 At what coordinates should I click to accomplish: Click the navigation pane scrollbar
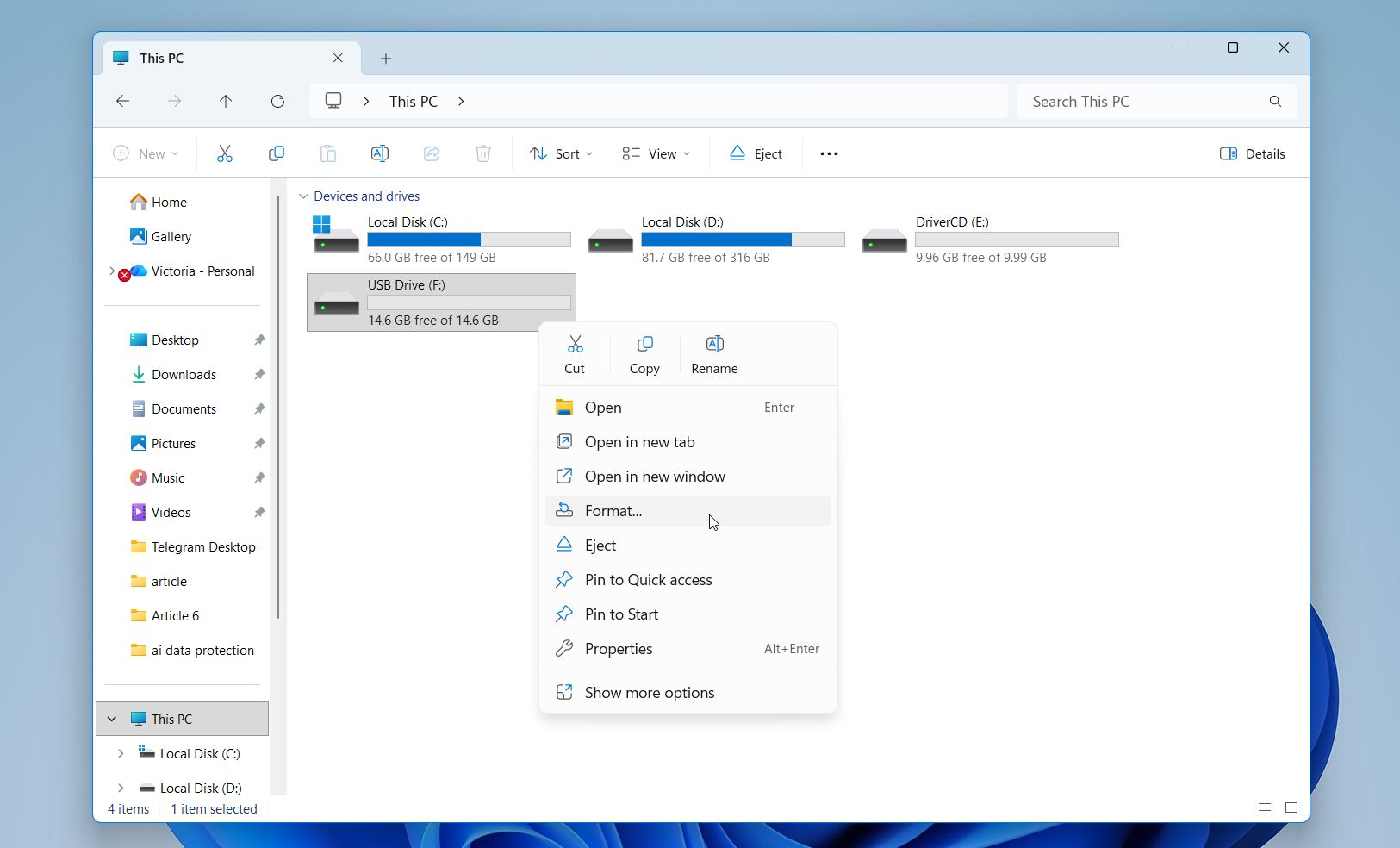point(277,407)
